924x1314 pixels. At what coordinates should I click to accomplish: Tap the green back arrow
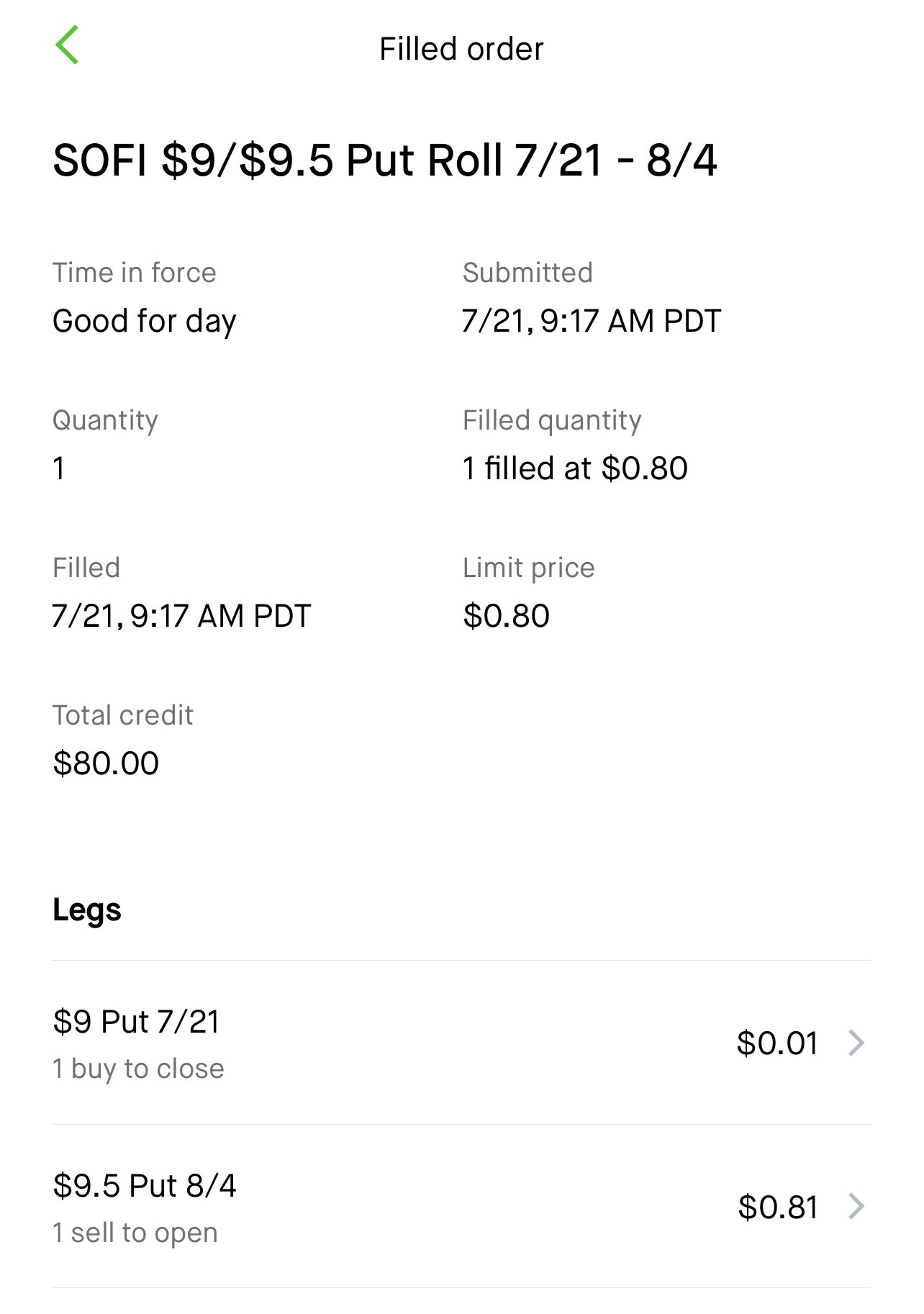click(x=67, y=45)
